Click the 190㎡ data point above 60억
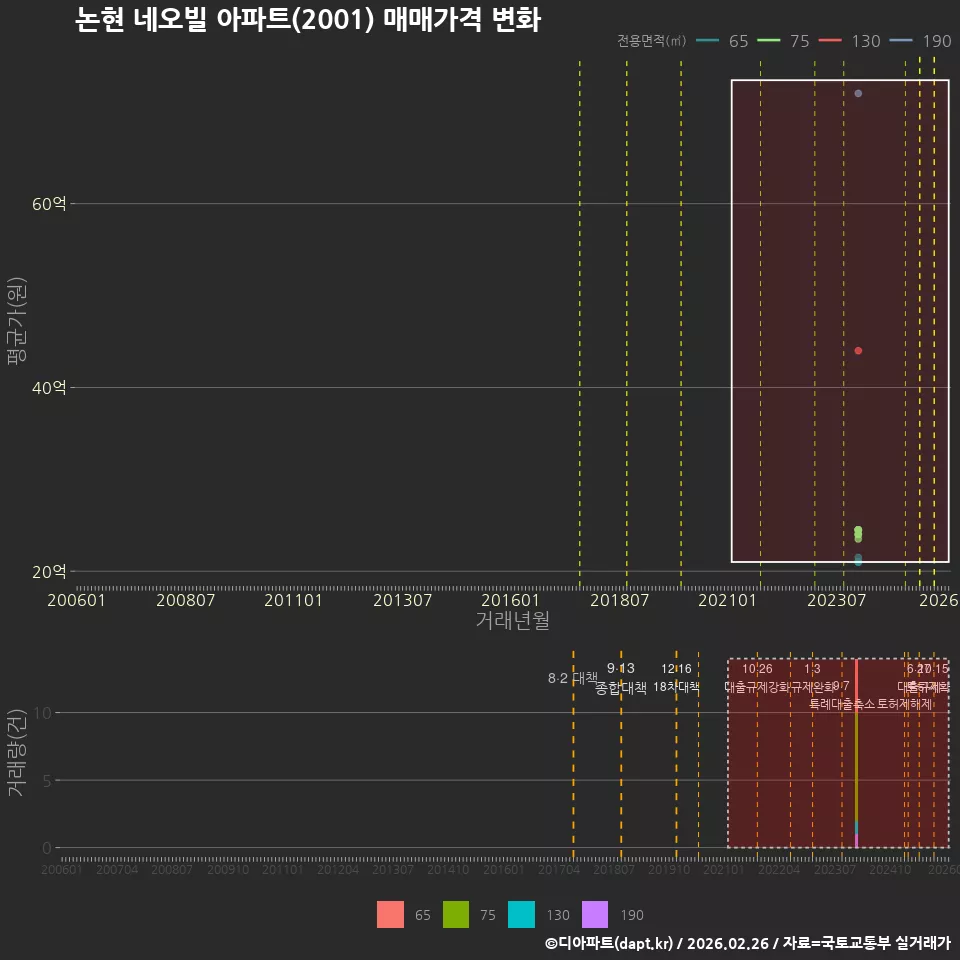960x960 pixels. pos(858,93)
